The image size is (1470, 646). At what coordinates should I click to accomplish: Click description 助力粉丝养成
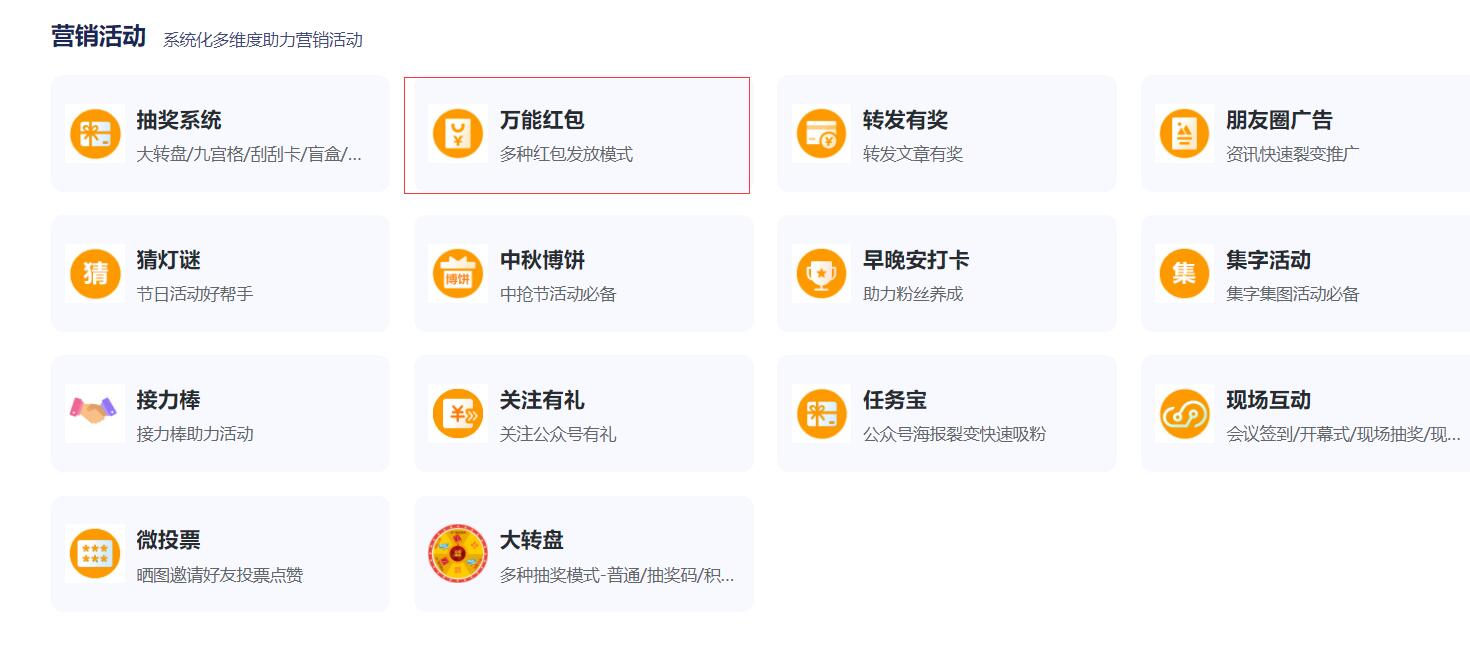tap(913, 294)
